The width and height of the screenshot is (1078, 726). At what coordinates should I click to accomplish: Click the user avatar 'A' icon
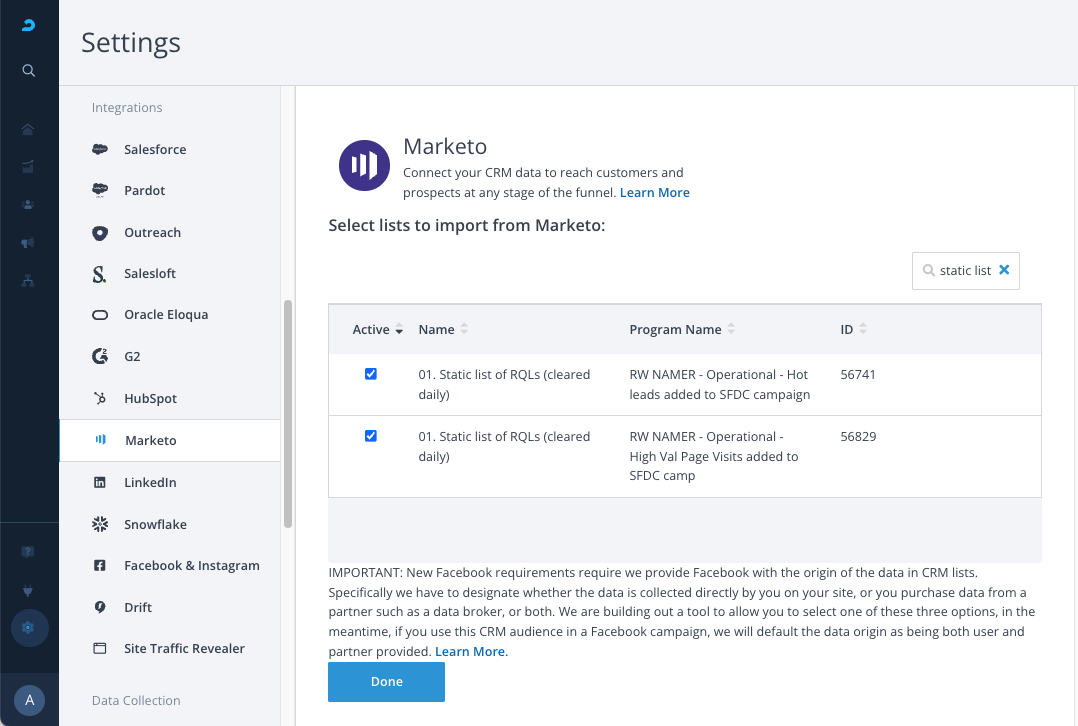pos(29,700)
